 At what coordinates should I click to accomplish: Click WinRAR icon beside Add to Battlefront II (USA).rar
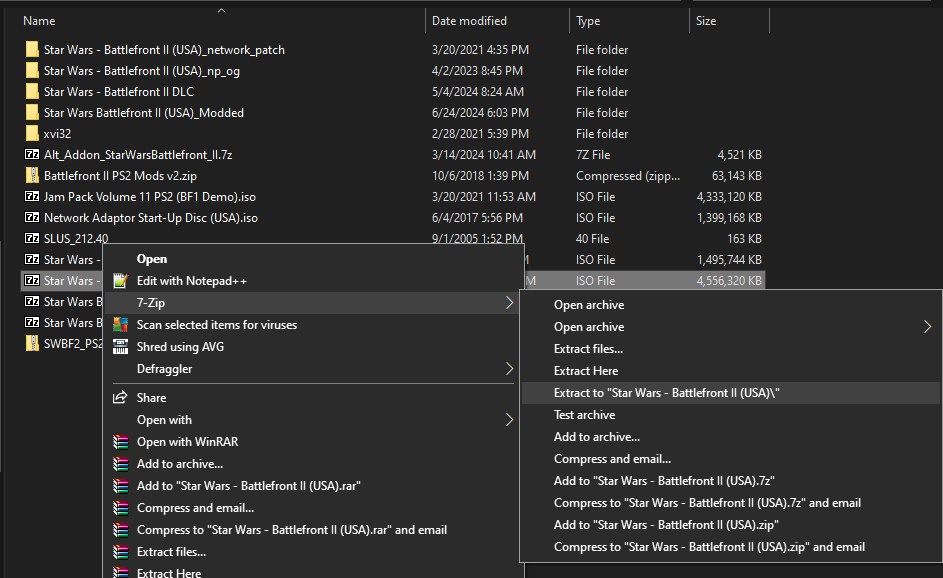pyautogui.click(x=120, y=486)
